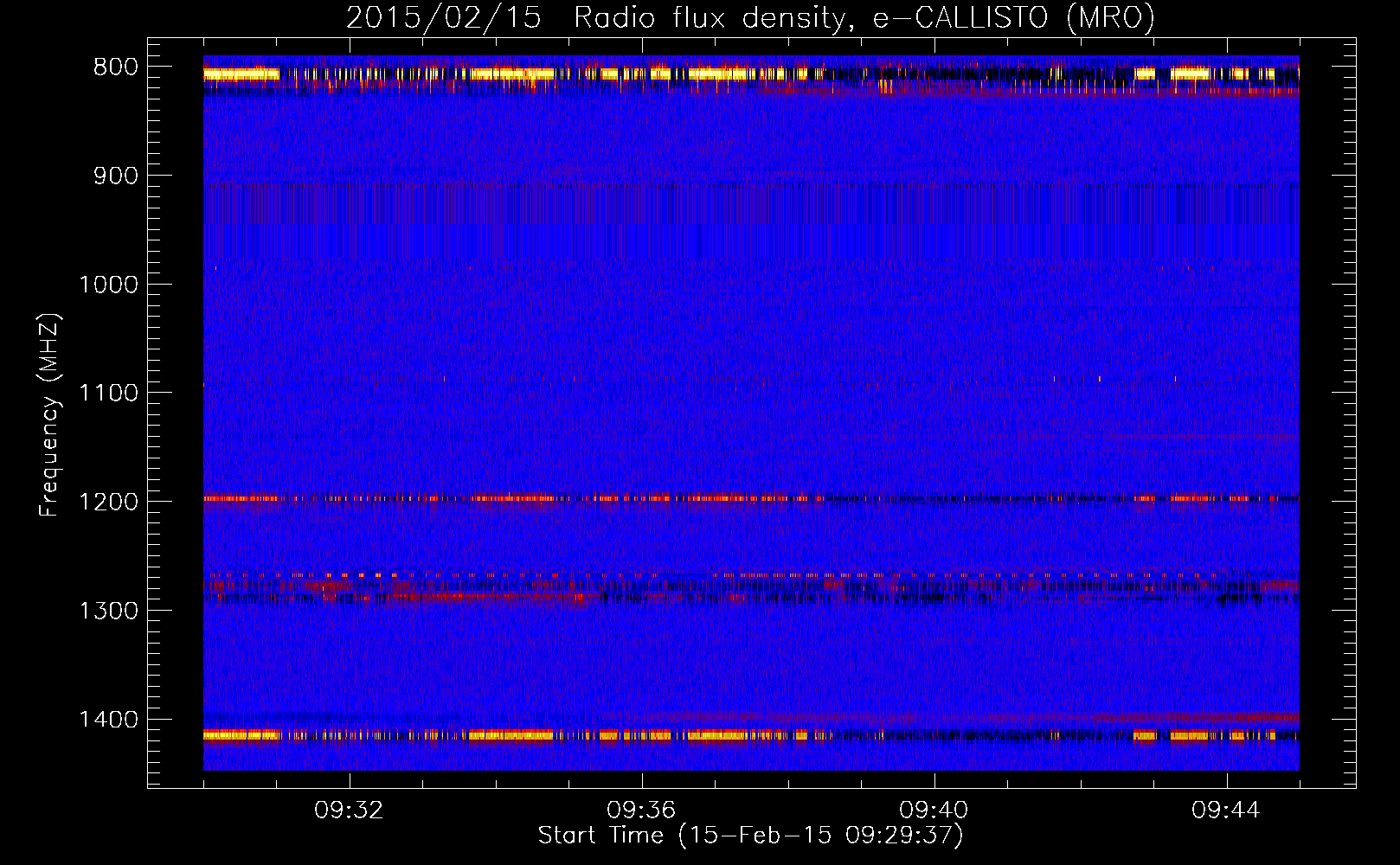Click the 1000 frequency tick label
This screenshot has width=1400, height=865.
pos(108,285)
